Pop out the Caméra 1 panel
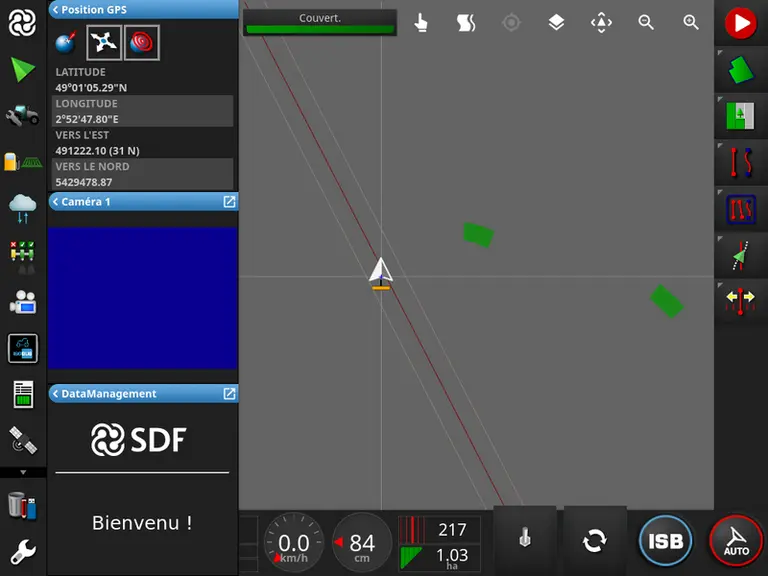 [x=229, y=202]
